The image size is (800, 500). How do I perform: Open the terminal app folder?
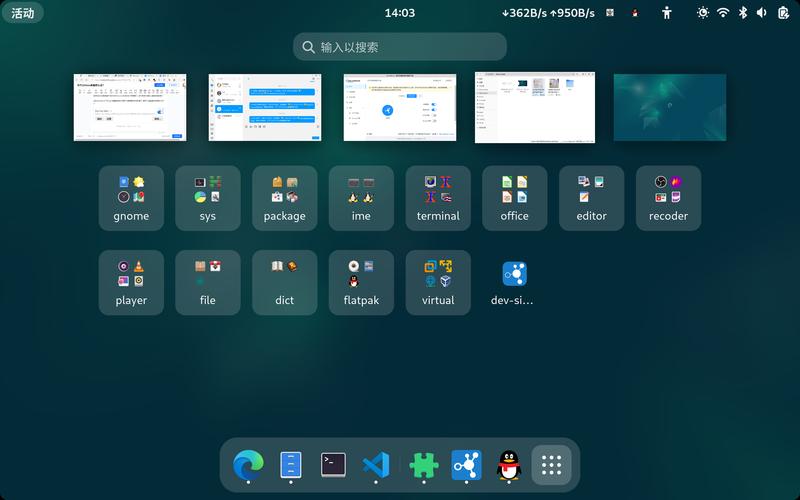pyautogui.click(x=438, y=198)
